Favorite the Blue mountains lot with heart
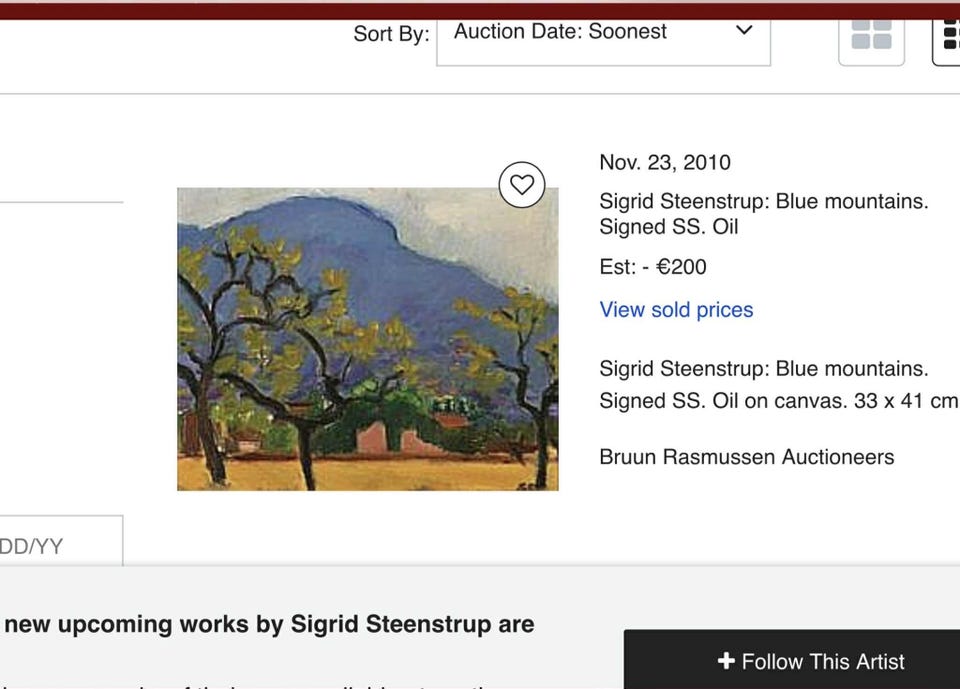The width and height of the screenshot is (960, 689). [x=522, y=185]
